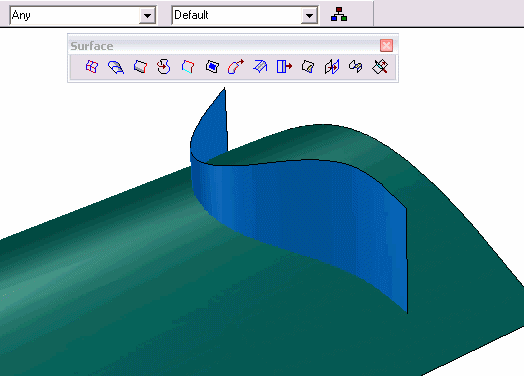Screen dimensions: 524x376
Task: Click the red-blue mesh patch surface icon
Action: click(x=92, y=67)
